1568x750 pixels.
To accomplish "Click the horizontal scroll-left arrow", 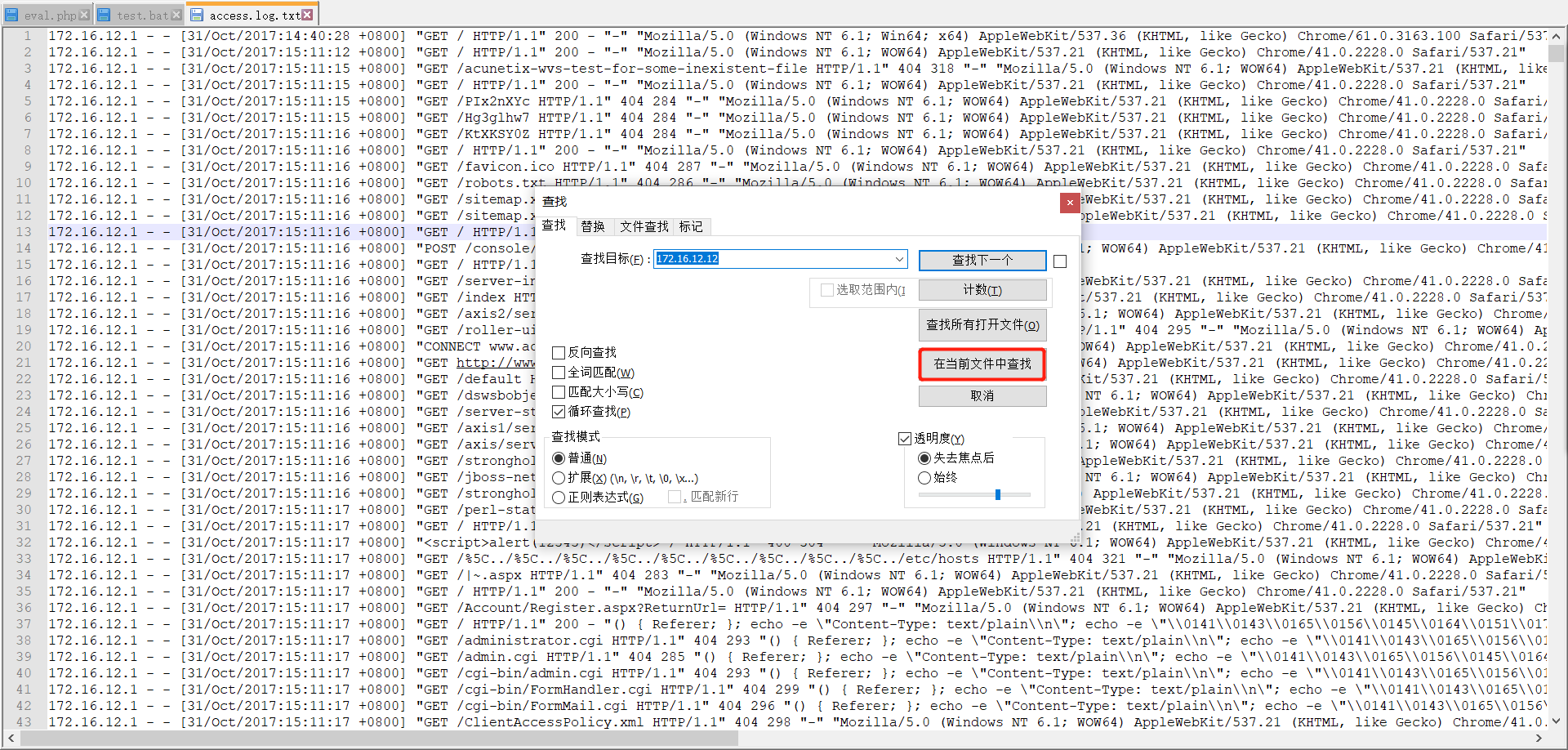I will 10,739.
